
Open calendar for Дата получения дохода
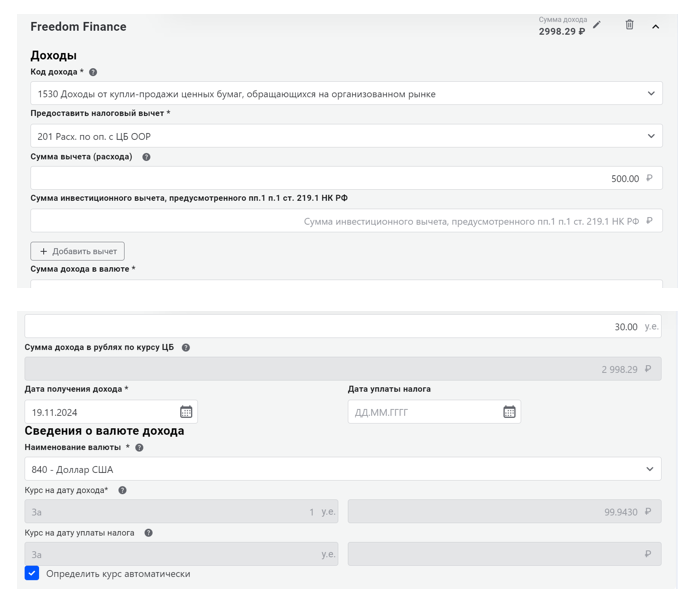click(x=186, y=412)
